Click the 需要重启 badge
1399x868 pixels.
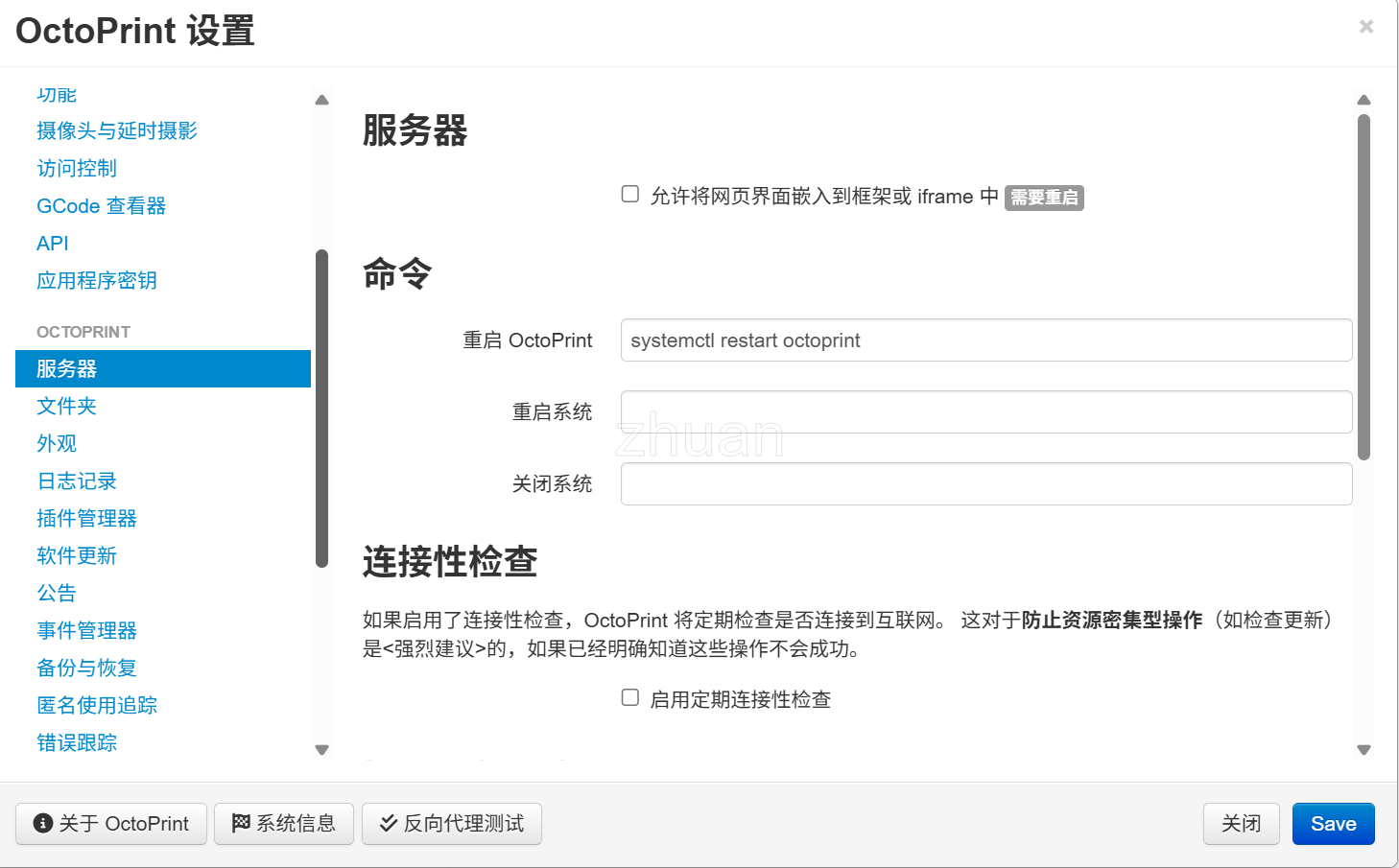(1044, 198)
